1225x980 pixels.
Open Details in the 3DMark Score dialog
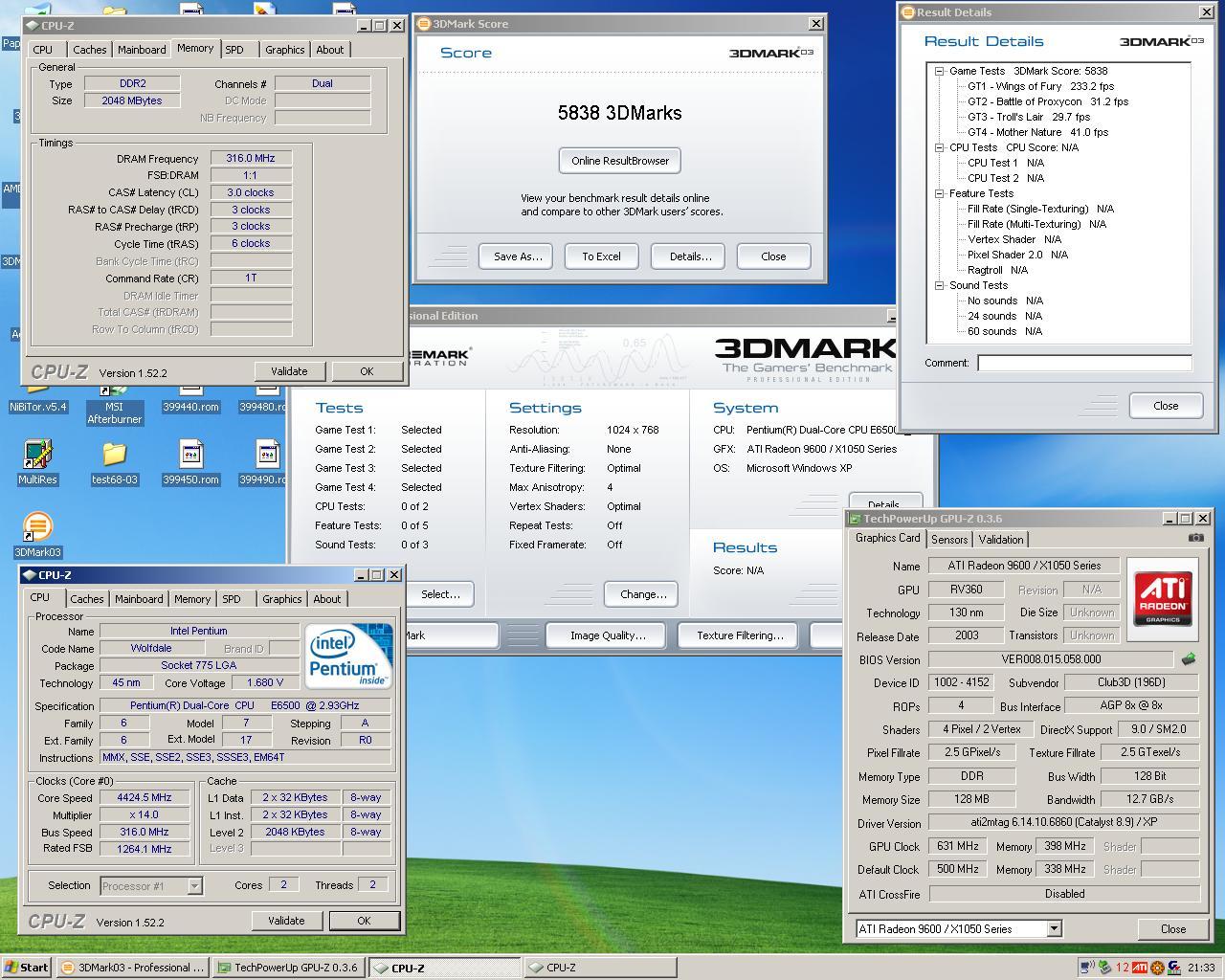[690, 256]
